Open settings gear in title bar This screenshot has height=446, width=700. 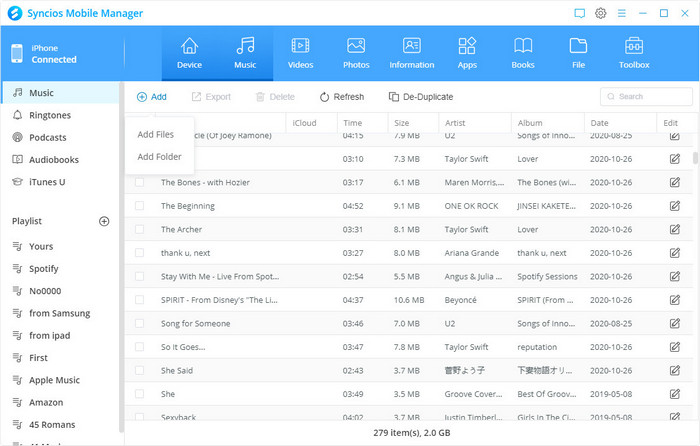[600, 13]
